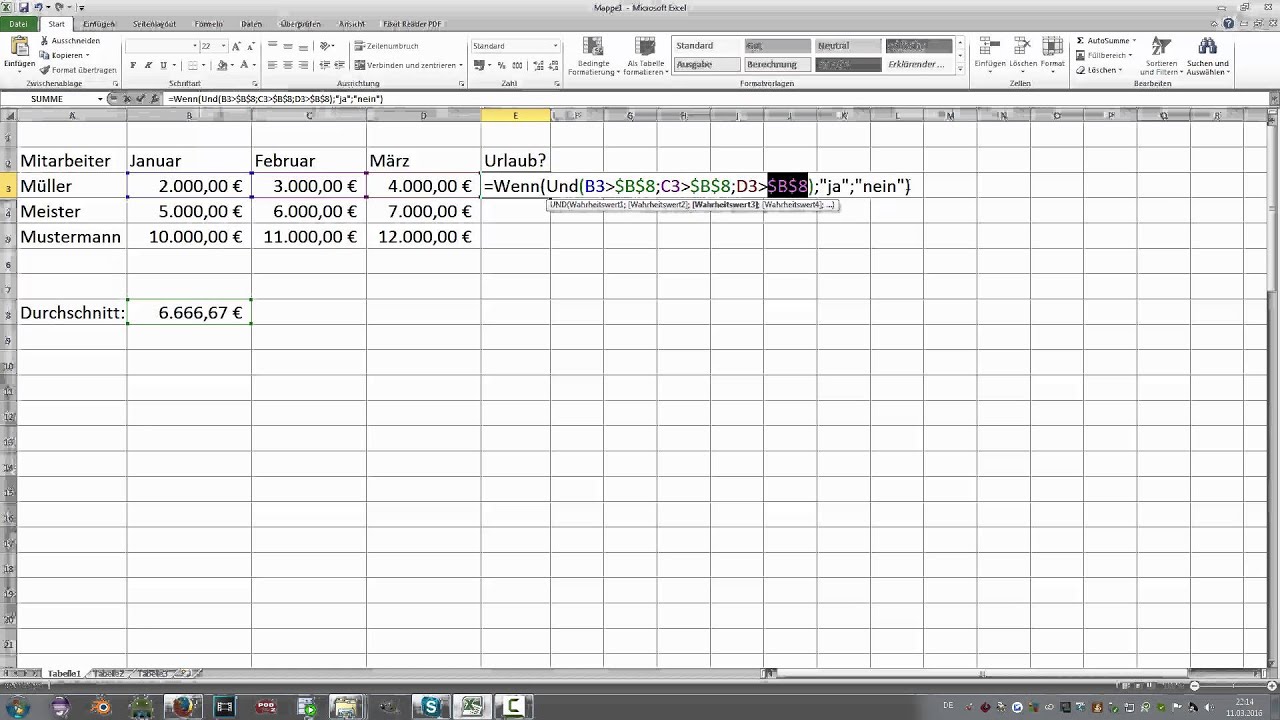Open Sortieren und Filtern menu
Image resolution: width=1280 pixels, height=720 pixels.
point(1161,57)
